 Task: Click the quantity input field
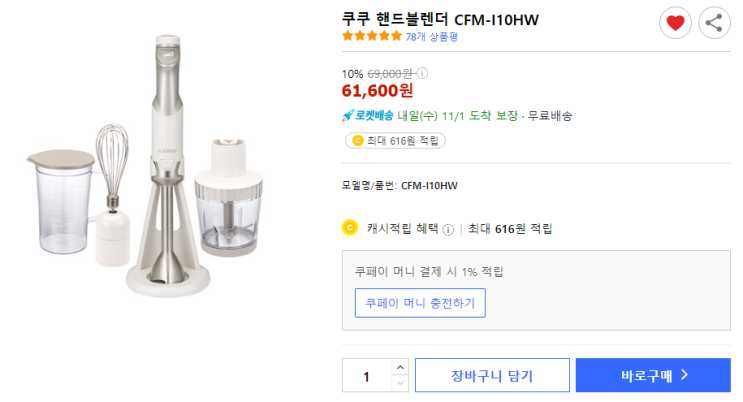click(366, 376)
